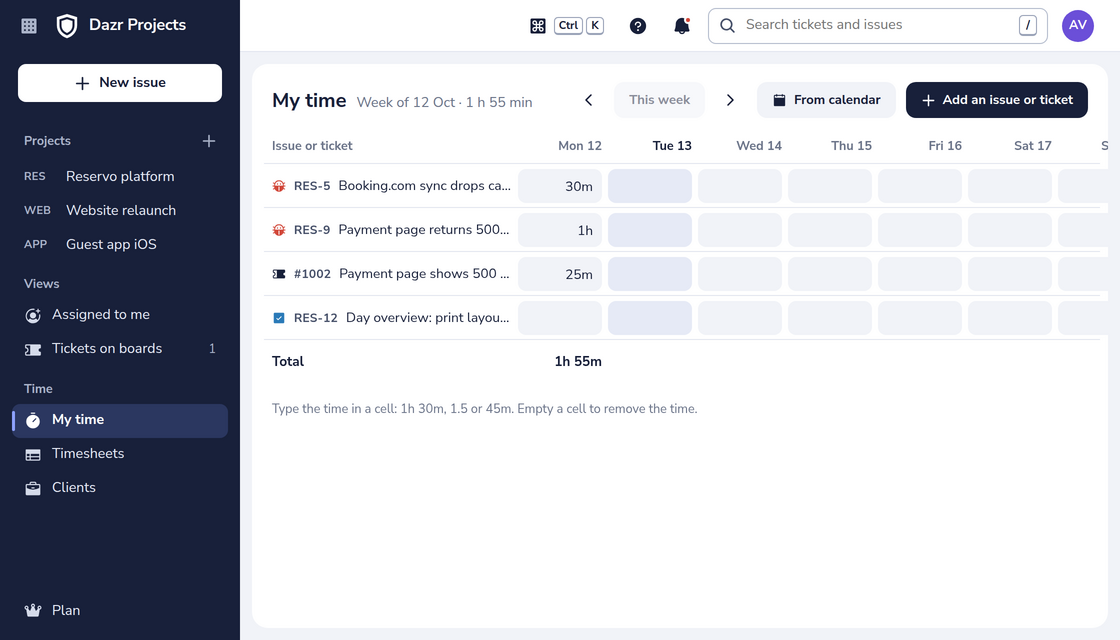The height and width of the screenshot is (640, 1120).
Task: Click Tuesday cell for RES-9
Action: pyautogui.click(x=650, y=230)
